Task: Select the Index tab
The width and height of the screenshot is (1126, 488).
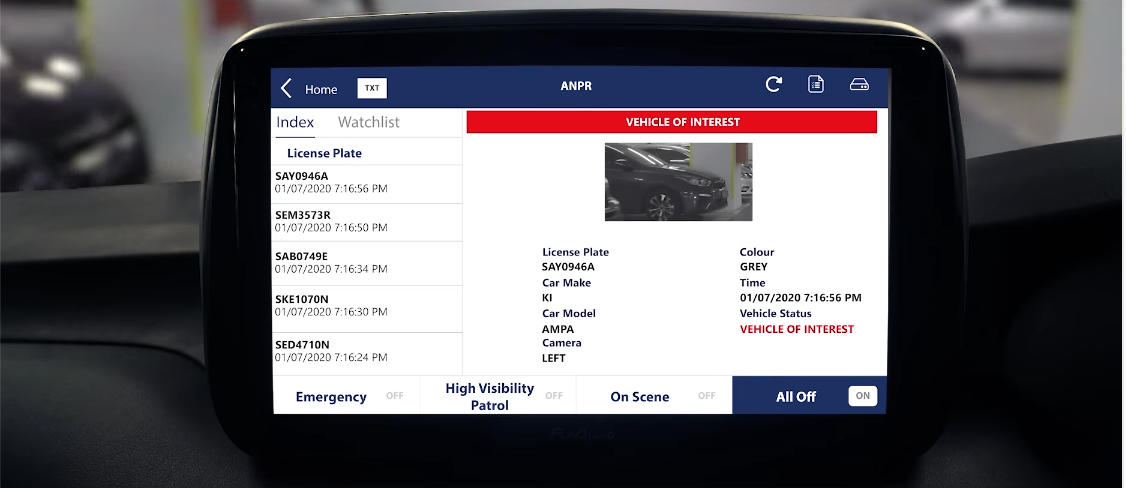Action: point(295,122)
